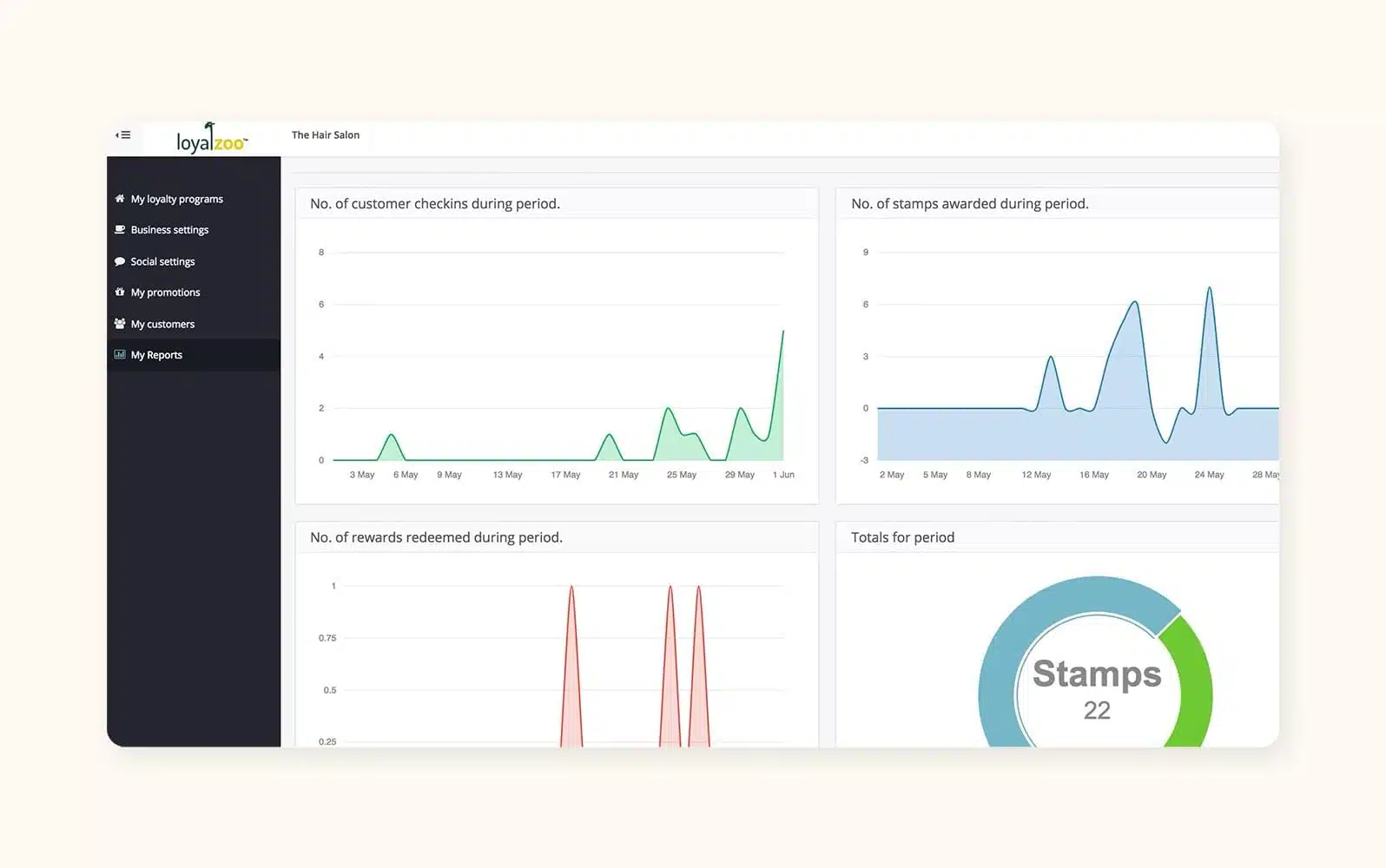1386x868 pixels.
Task: Click the rewards redeemed chart title
Action: coord(436,537)
